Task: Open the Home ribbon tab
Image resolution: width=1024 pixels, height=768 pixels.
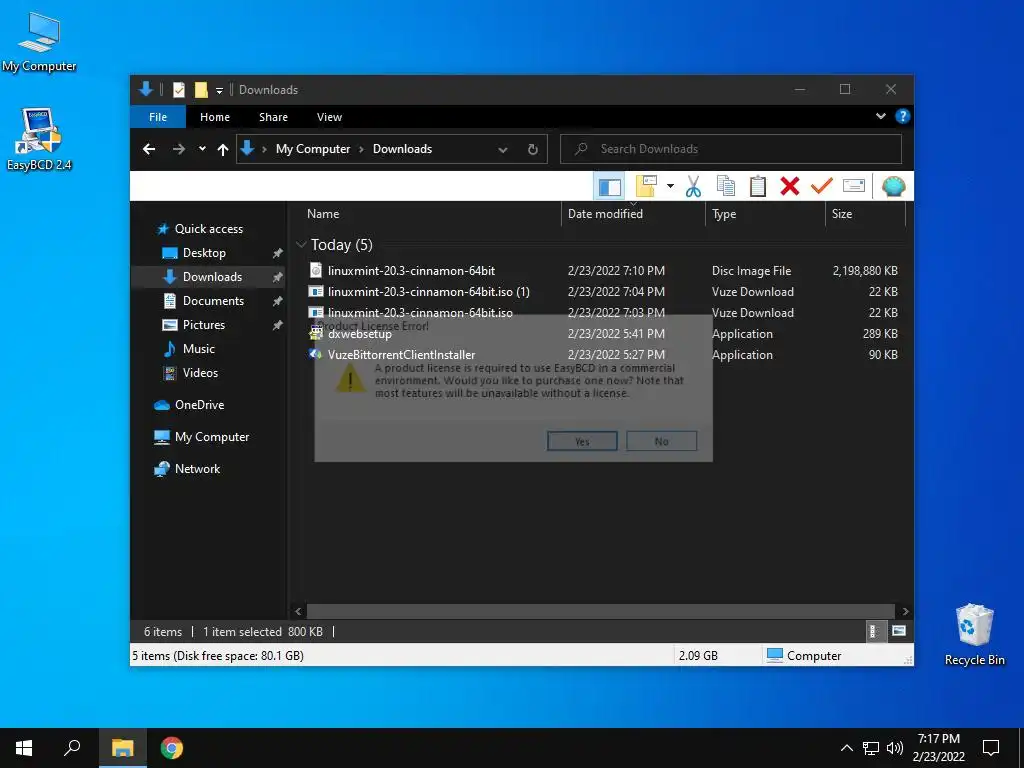Action: [x=215, y=117]
